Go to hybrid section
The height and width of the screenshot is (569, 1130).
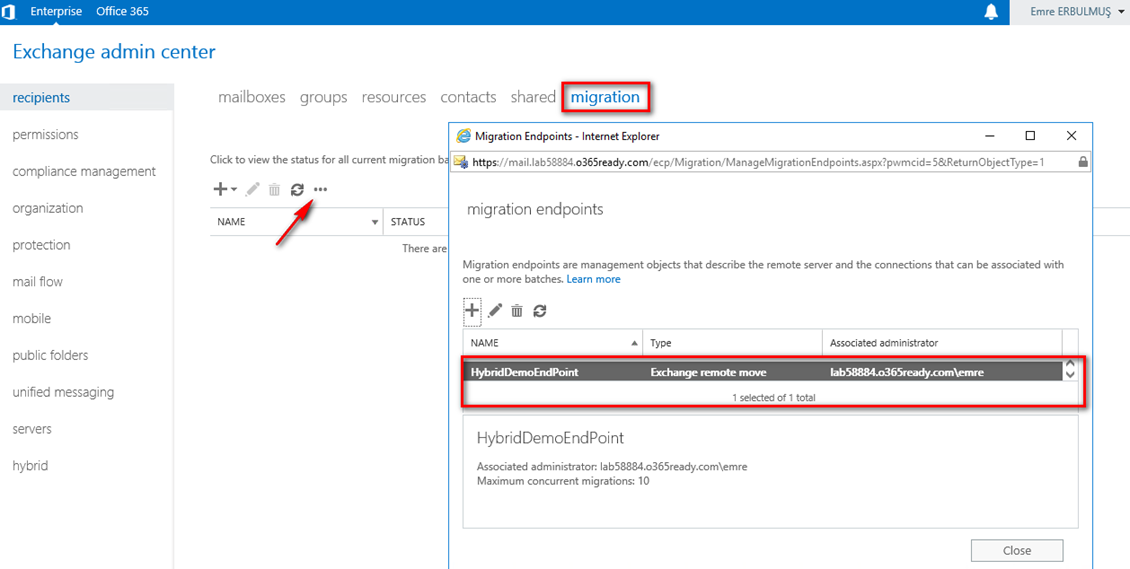(x=30, y=465)
